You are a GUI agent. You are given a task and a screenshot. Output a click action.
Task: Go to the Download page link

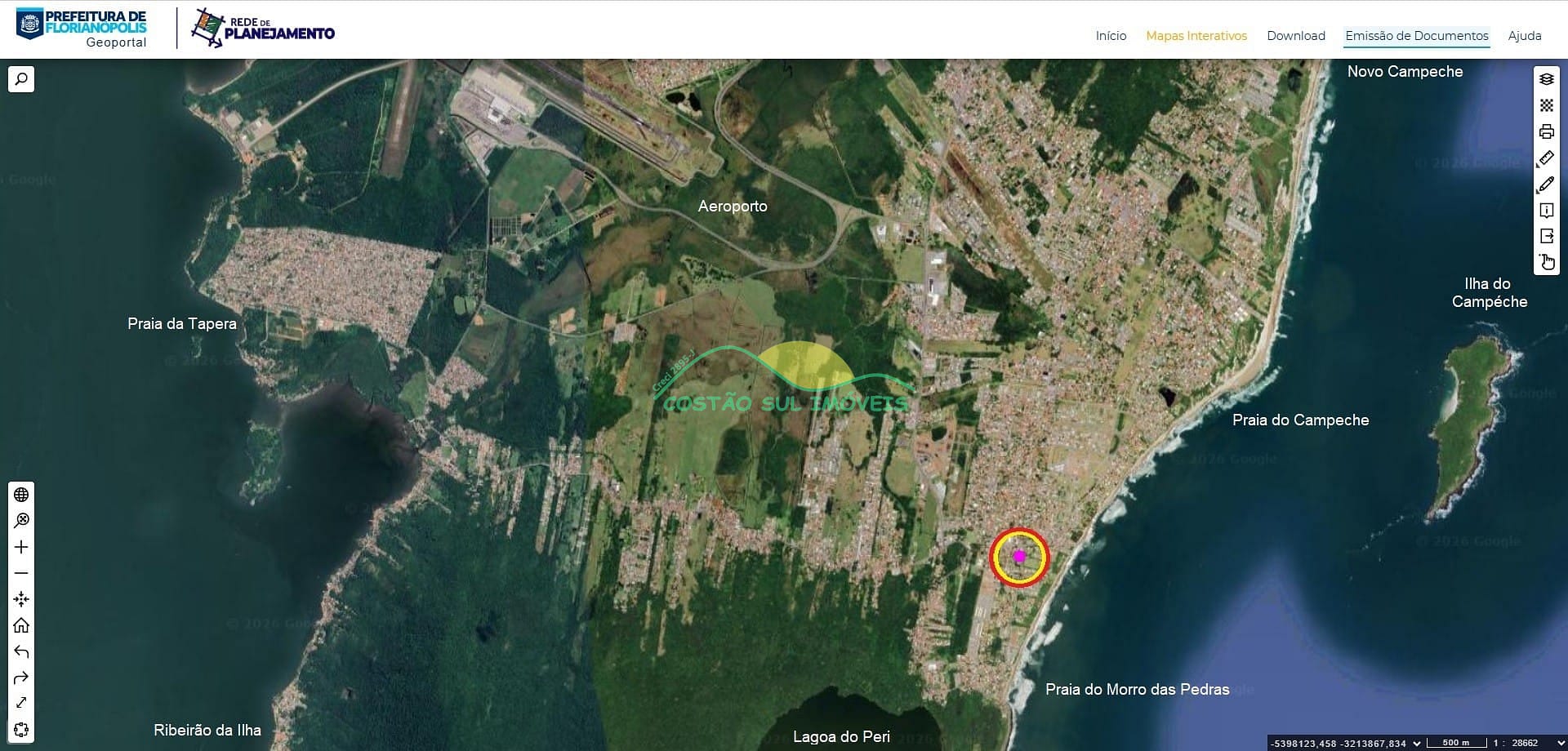pos(1295,36)
